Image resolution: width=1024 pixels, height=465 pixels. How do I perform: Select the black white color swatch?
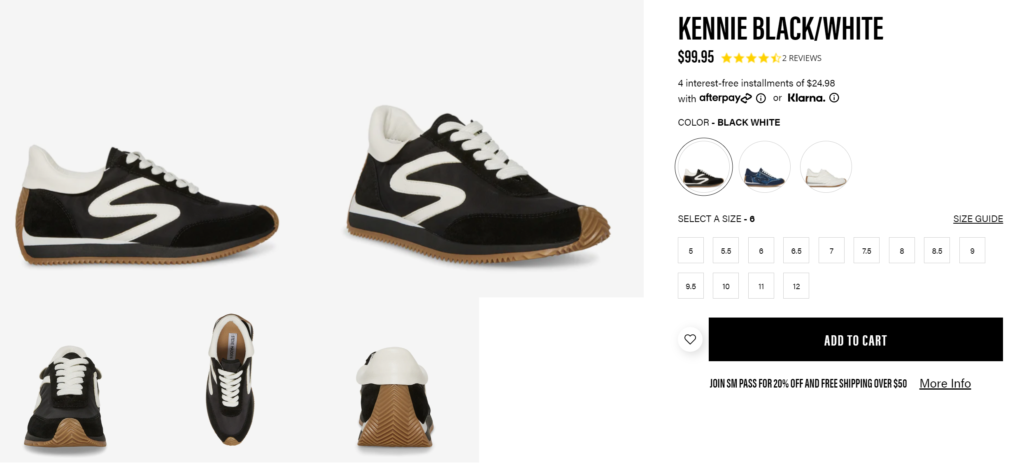pyautogui.click(x=704, y=167)
